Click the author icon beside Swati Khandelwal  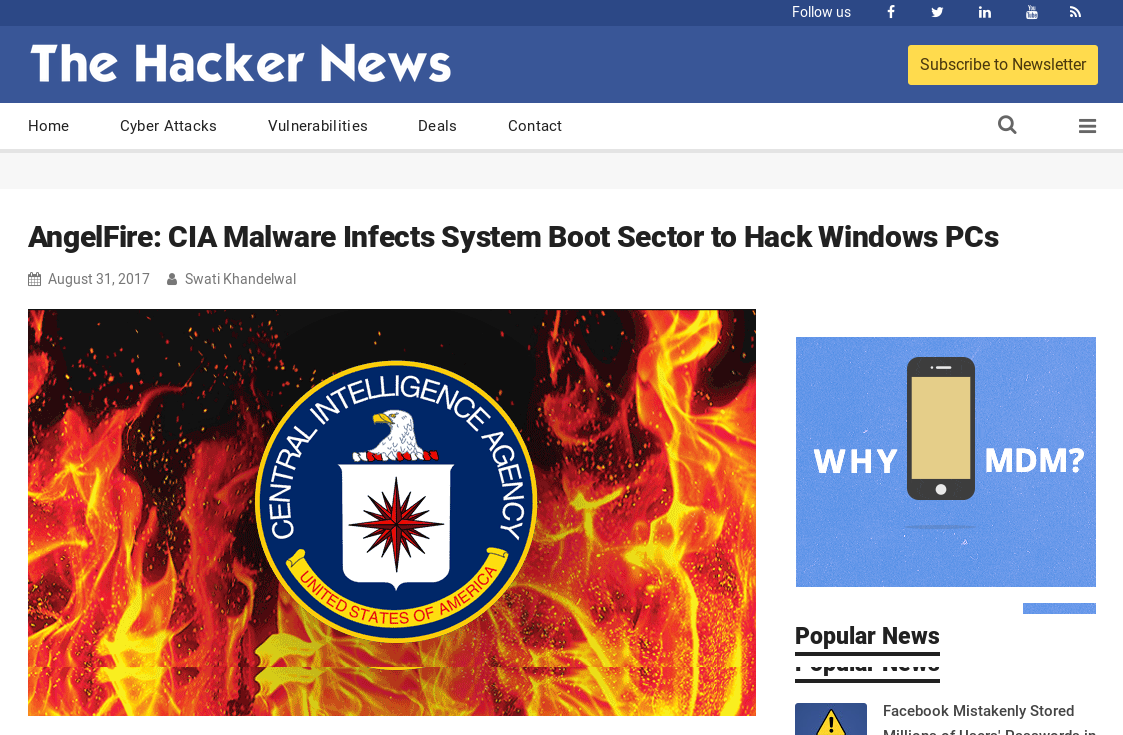[x=172, y=279]
